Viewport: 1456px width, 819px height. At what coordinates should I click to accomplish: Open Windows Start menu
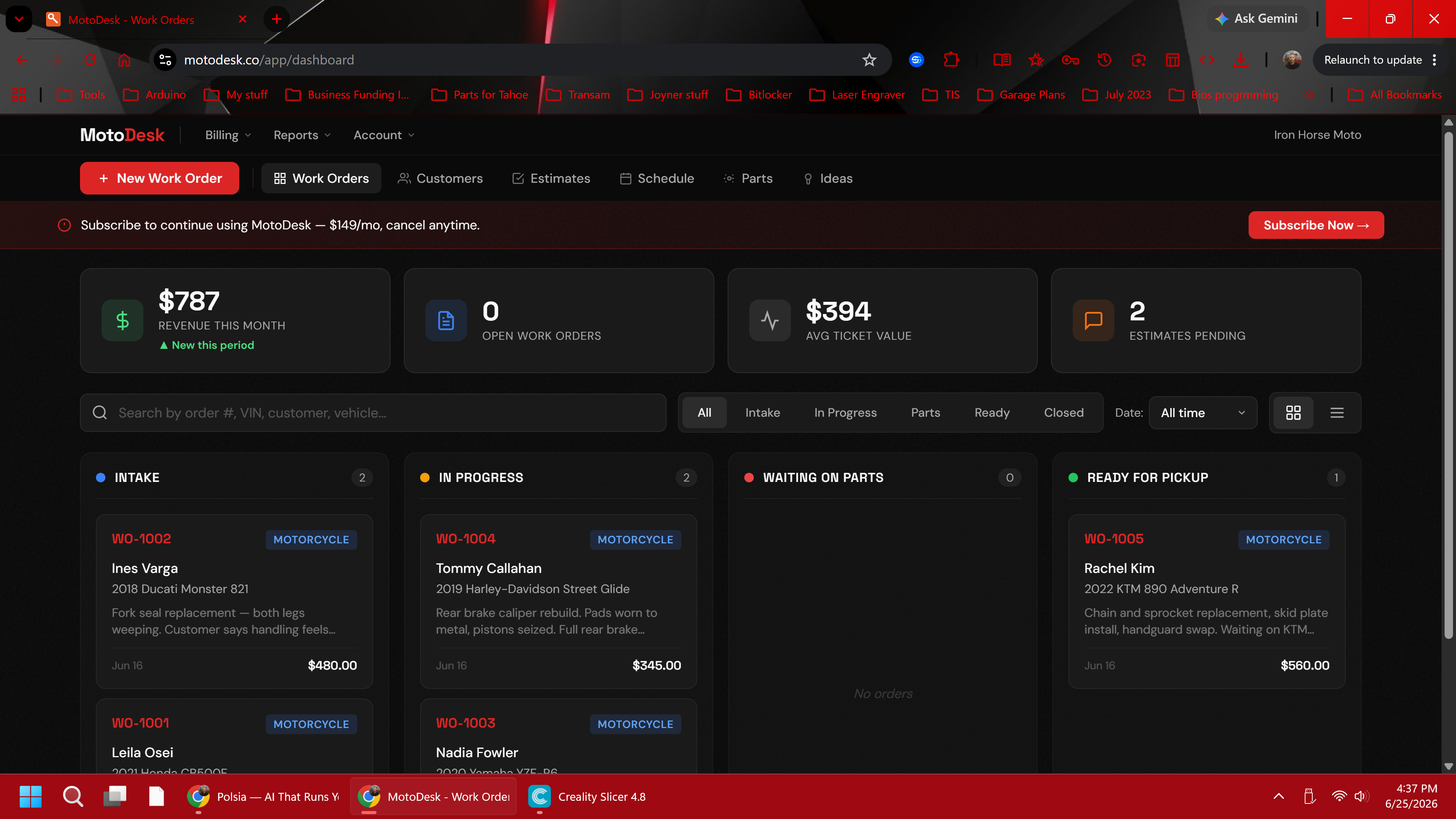30,796
